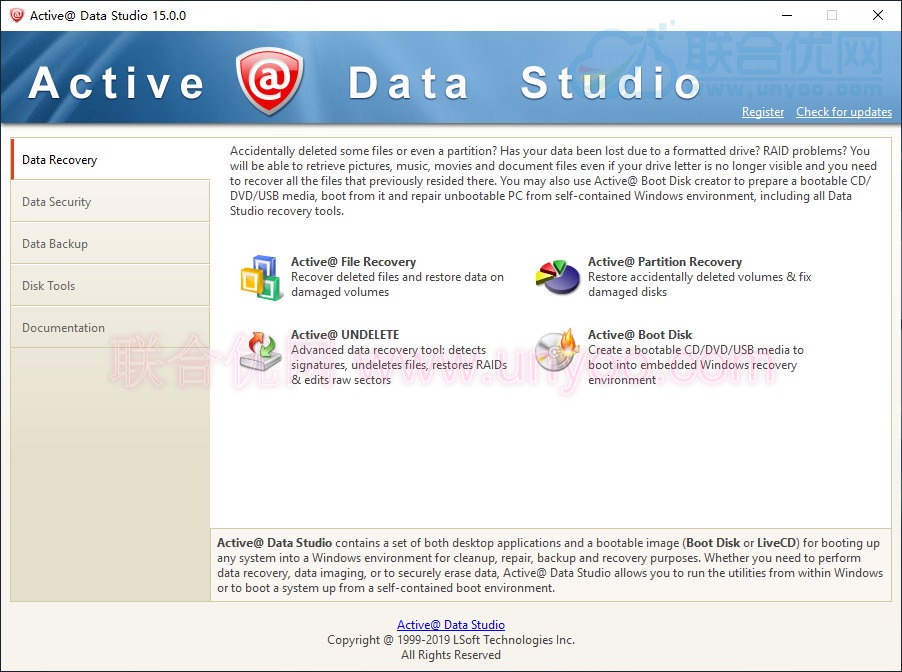The width and height of the screenshot is (902, 672).
Task: Click the Active@ UNDELETE drive icon
Action: click(x=261, y=350)
